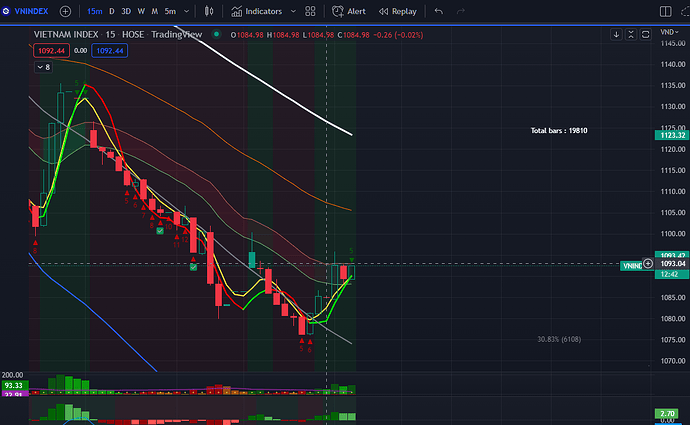
Task: Switch to the 5m timeframe
Action: click(170, 11)
